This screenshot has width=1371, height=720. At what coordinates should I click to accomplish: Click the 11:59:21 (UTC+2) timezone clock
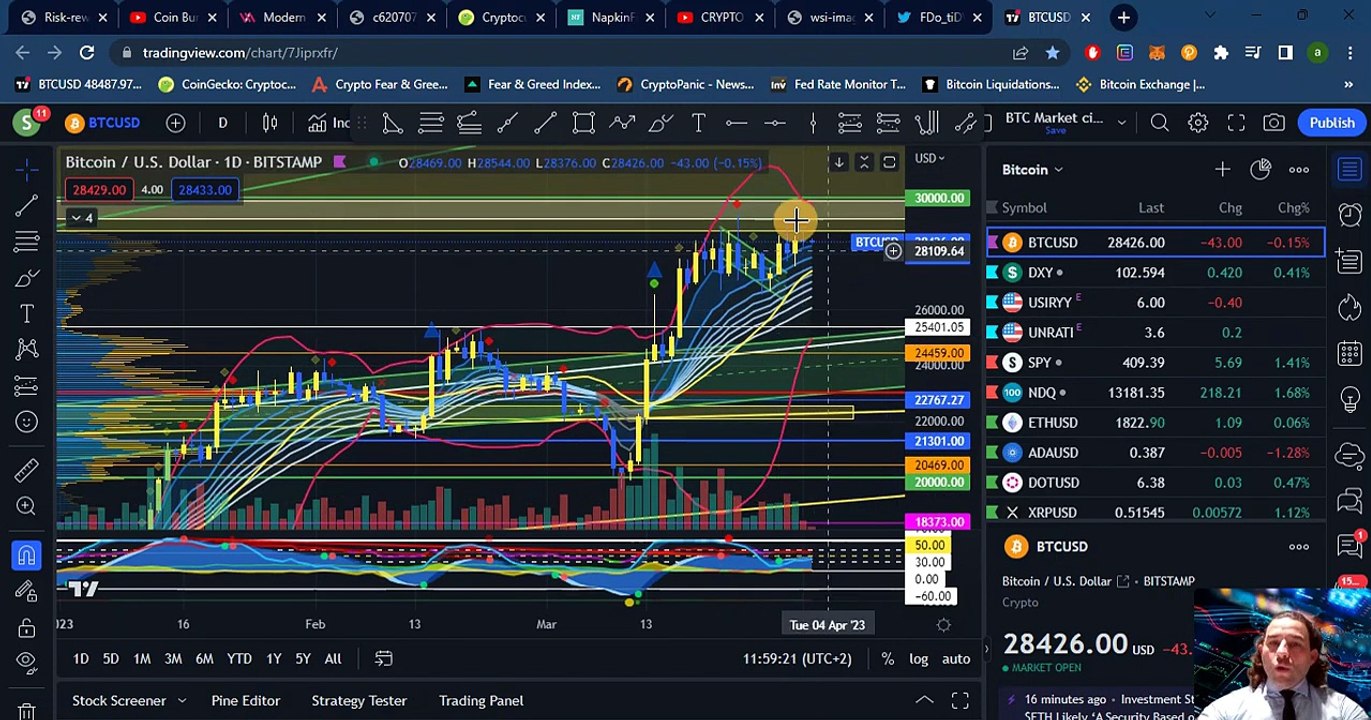coord(797,659)
